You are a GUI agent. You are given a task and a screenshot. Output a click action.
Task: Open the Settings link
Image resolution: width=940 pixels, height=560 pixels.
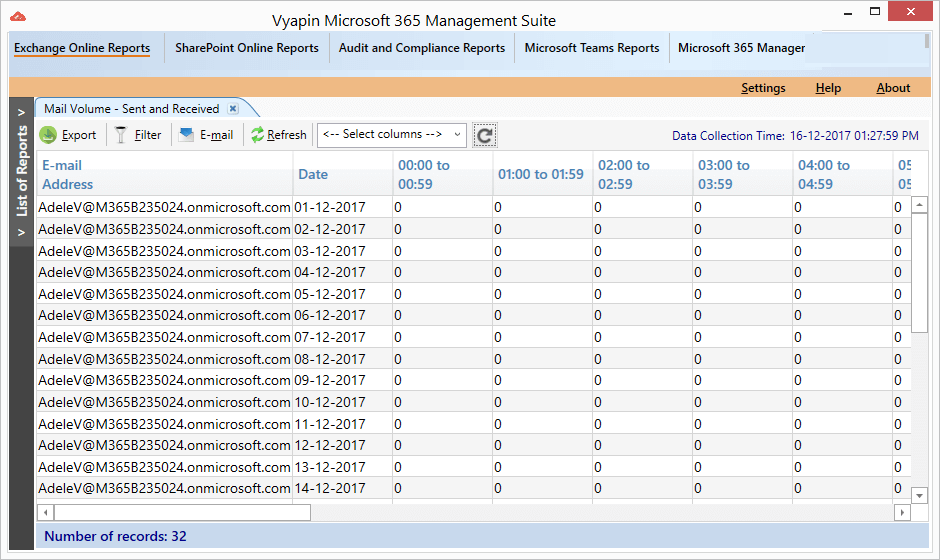click(763, 88)
